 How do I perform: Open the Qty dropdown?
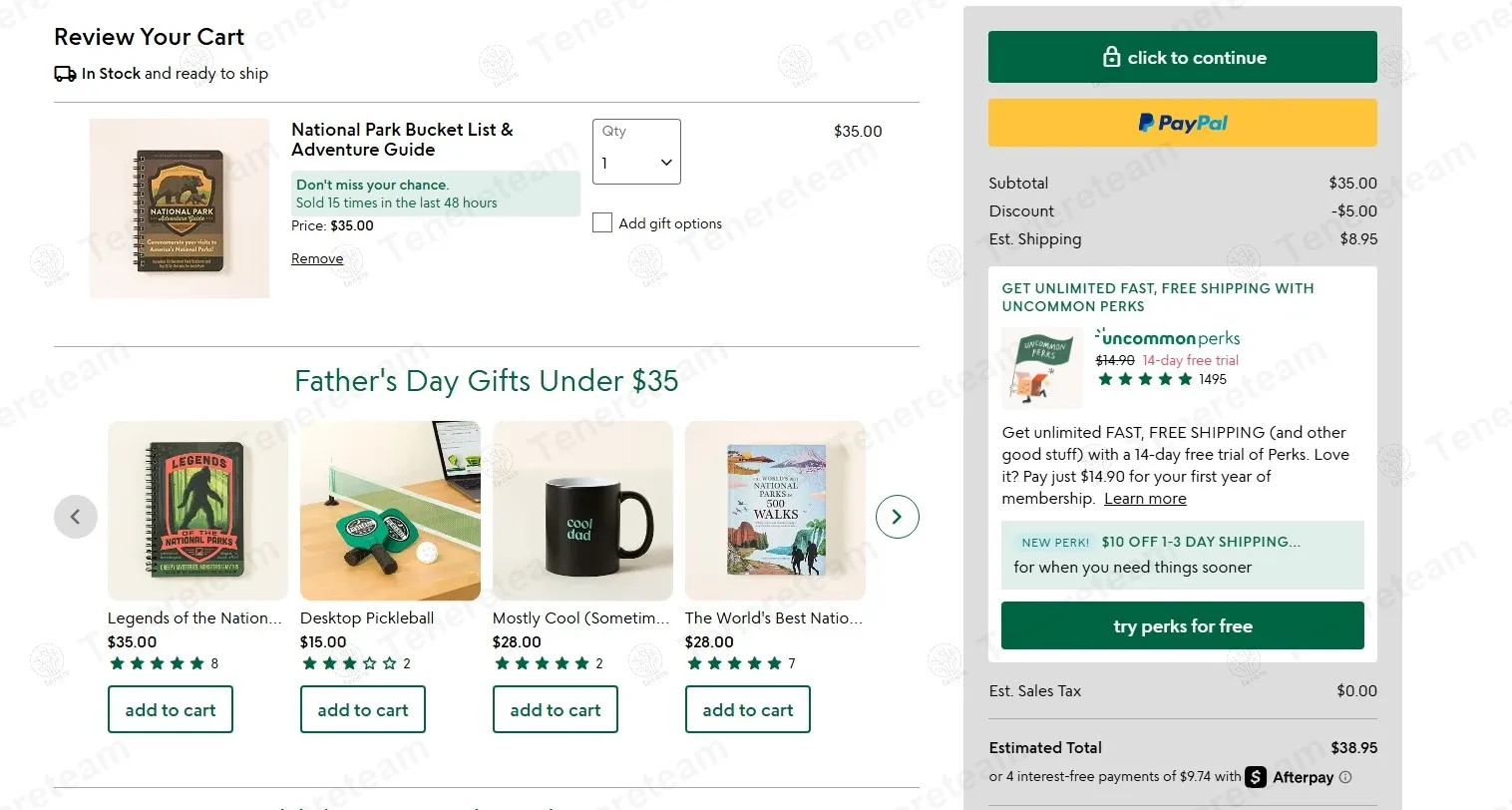point(636,153)
